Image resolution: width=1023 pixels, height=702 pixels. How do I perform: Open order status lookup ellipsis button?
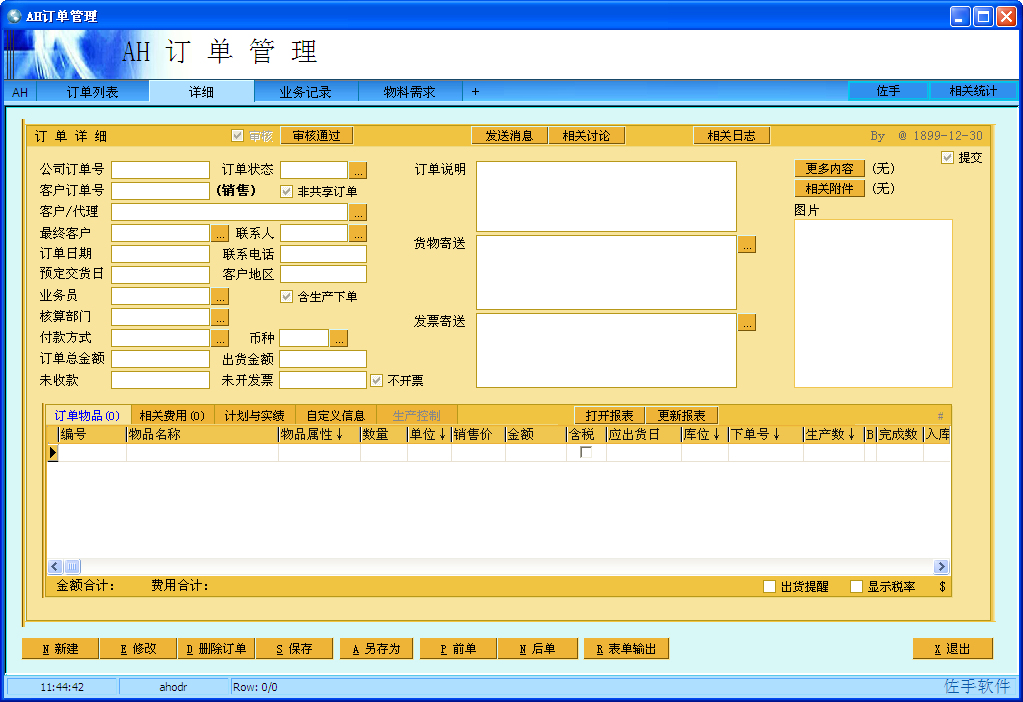[358, 170]
